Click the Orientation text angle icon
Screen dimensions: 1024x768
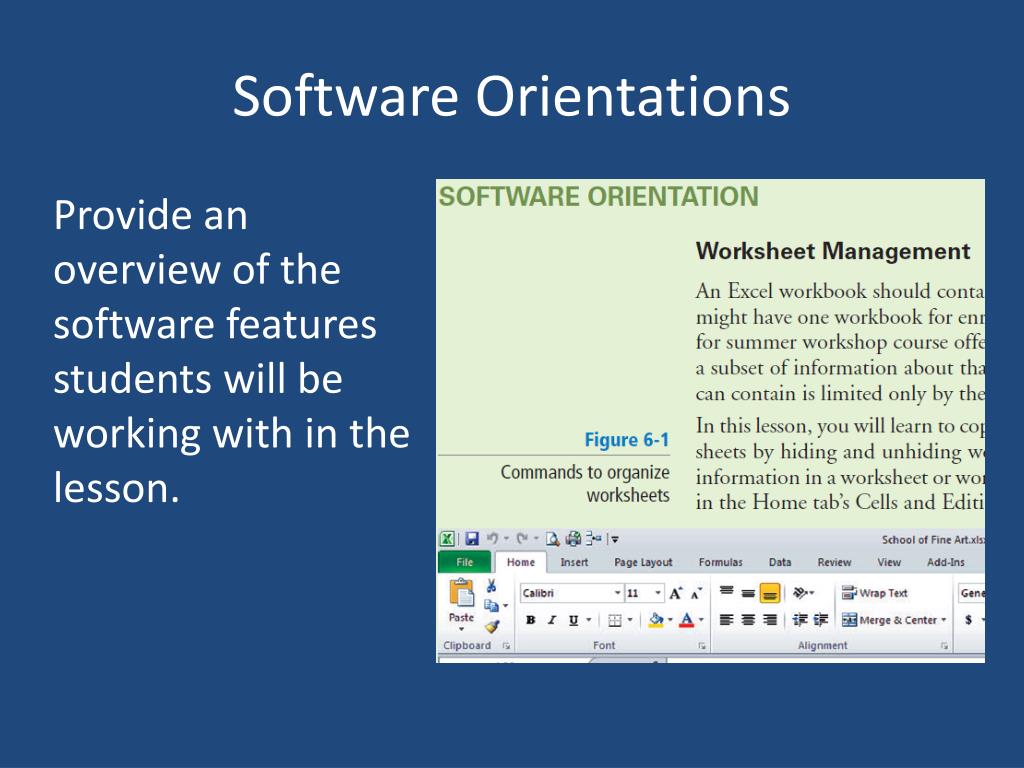(801, 593)
